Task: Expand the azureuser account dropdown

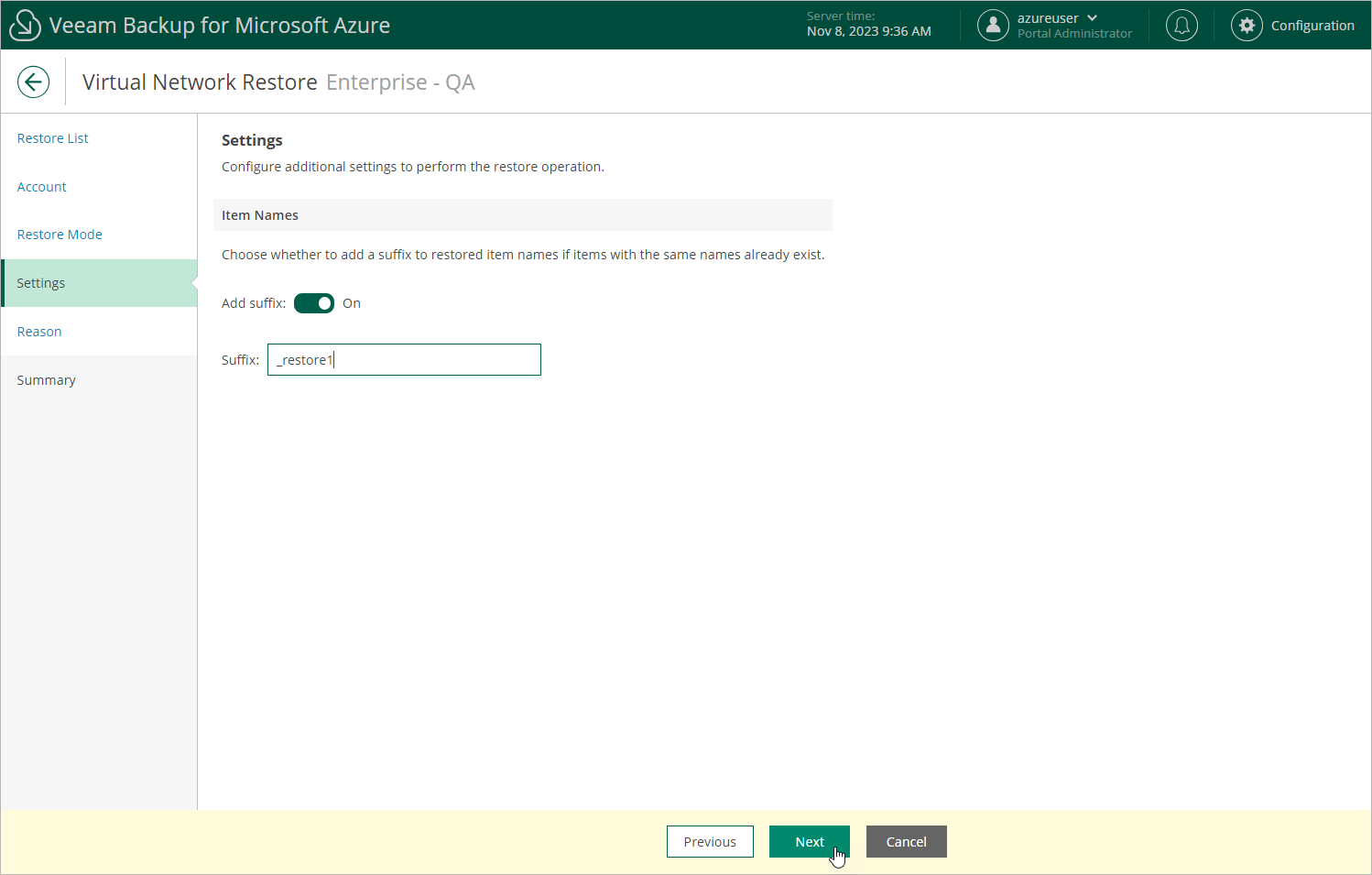Action: (x=1092, y=18)
